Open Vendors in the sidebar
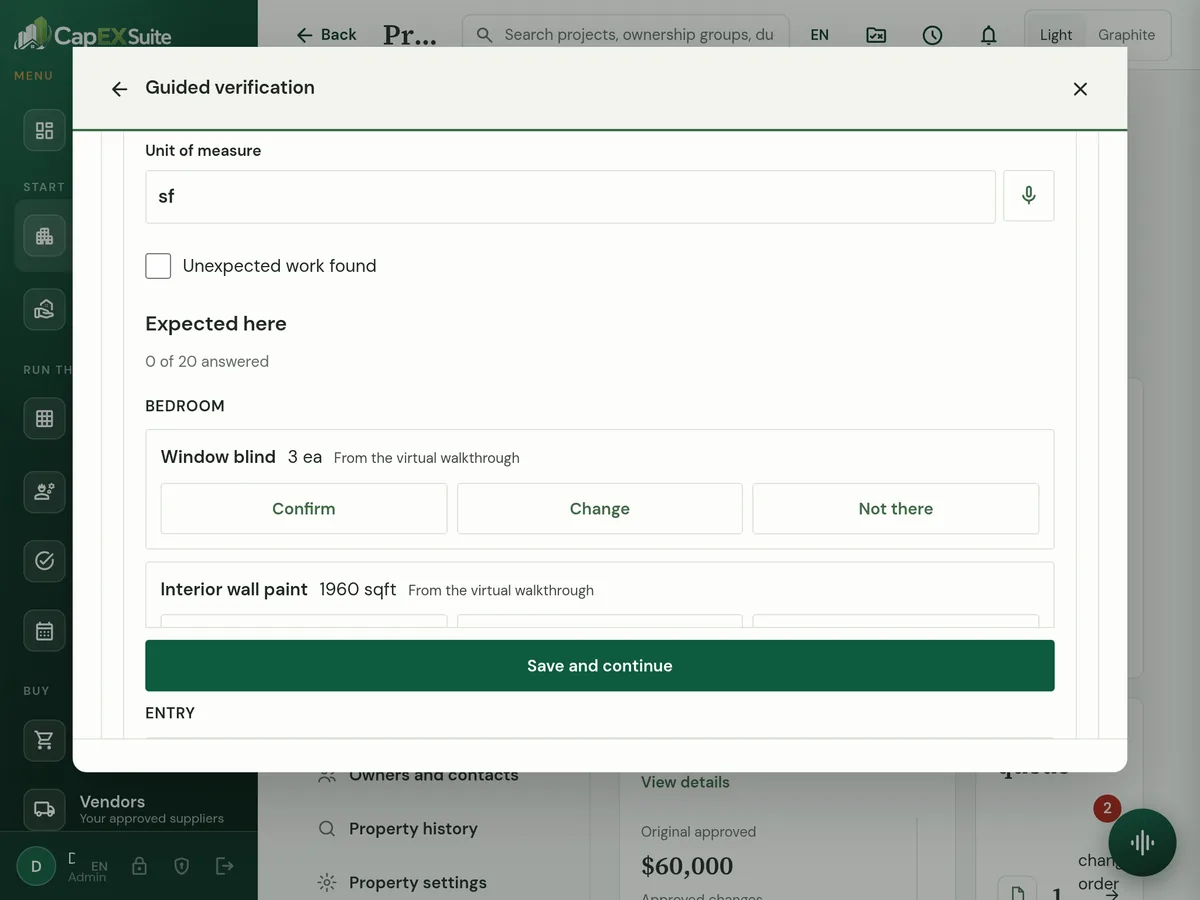Viewport: 1200px width, 900px height. pyautogui.click(x=128, y=809)
